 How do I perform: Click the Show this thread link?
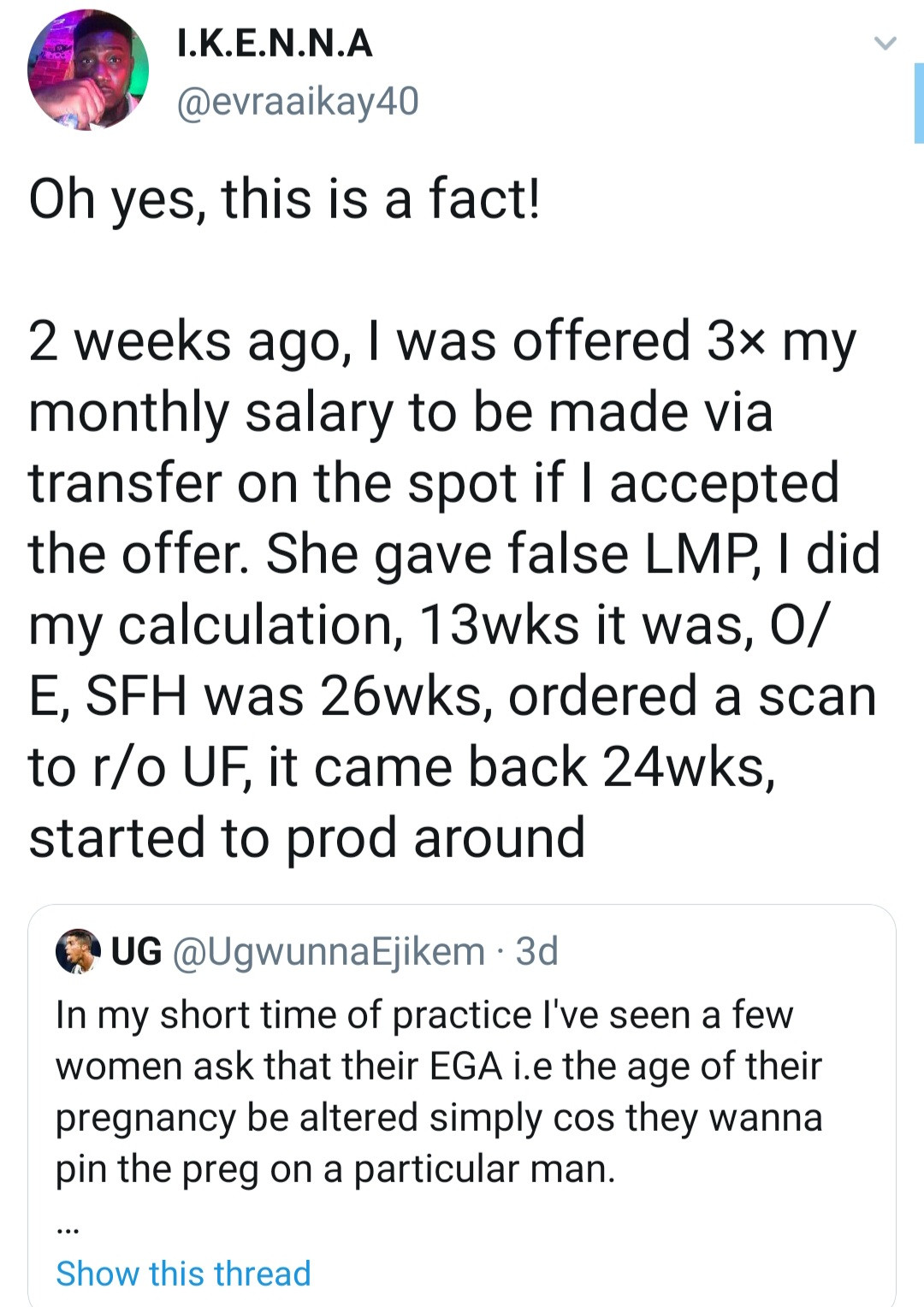coord(183,1274)
